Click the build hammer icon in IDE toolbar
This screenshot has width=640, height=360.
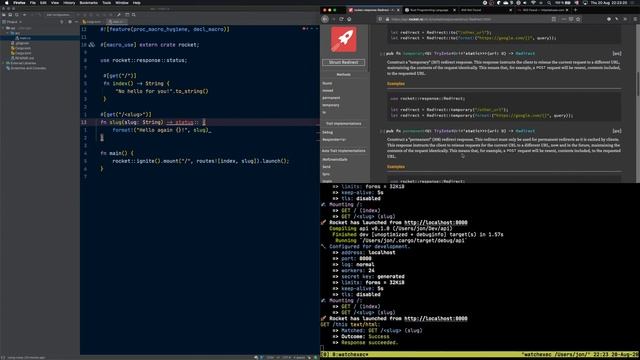tap(119, 15)
